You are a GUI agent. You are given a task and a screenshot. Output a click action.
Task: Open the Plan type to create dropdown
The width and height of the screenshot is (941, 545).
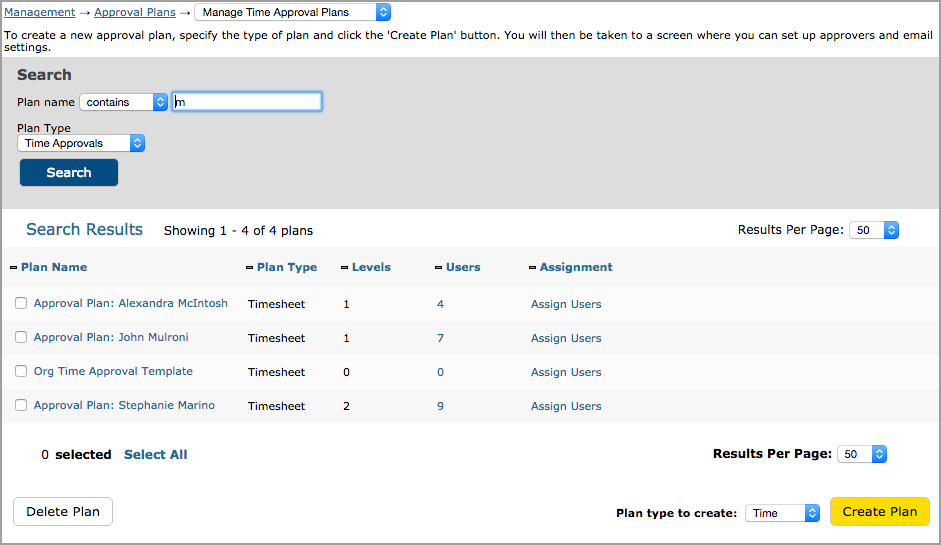782,513
